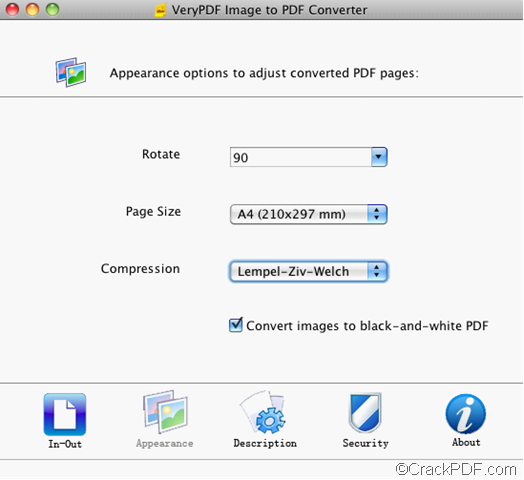
Task: Open the Security shield icon
Action: click(365, 412)
